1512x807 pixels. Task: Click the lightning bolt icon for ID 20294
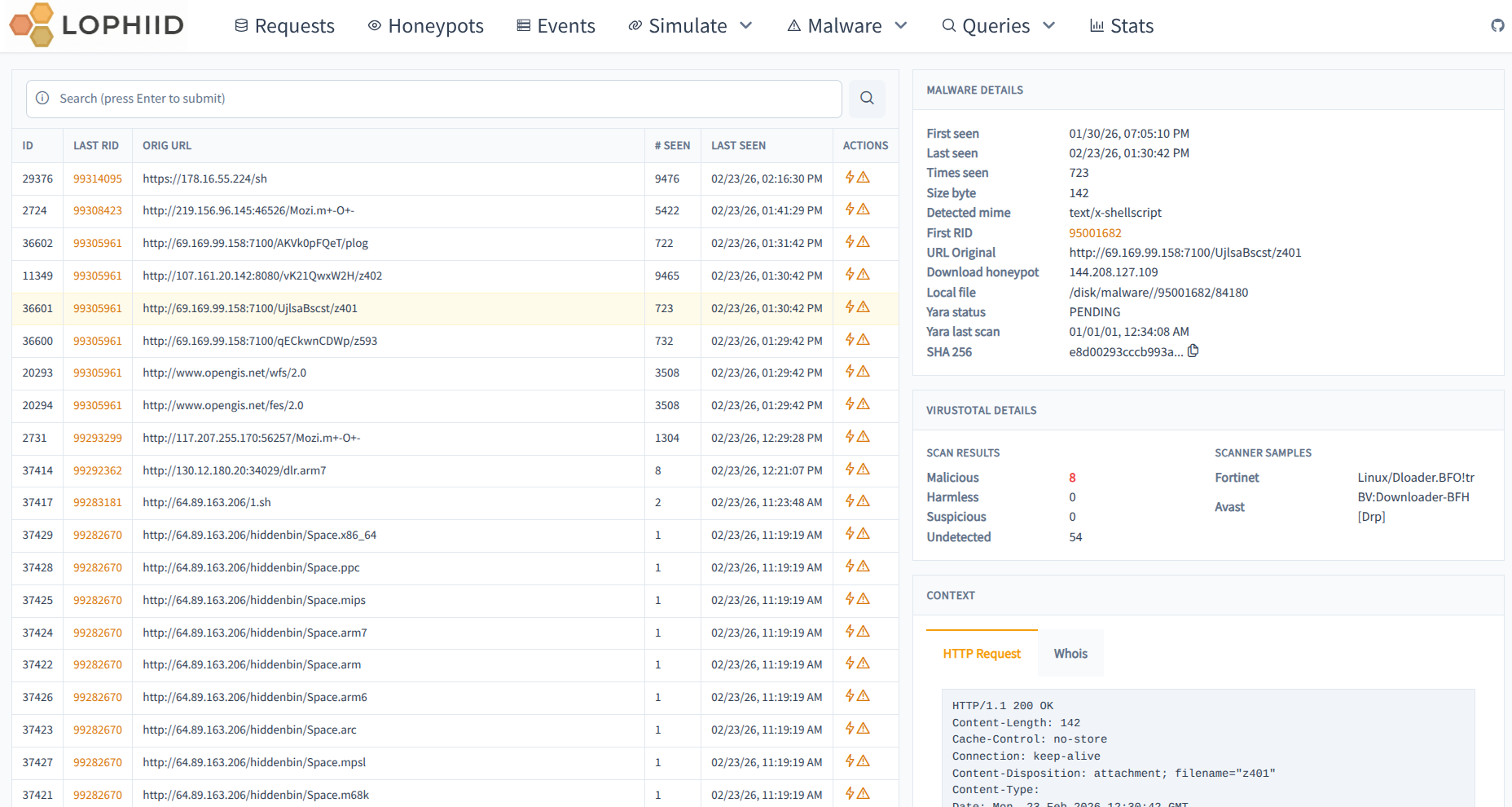click(850, 403)
